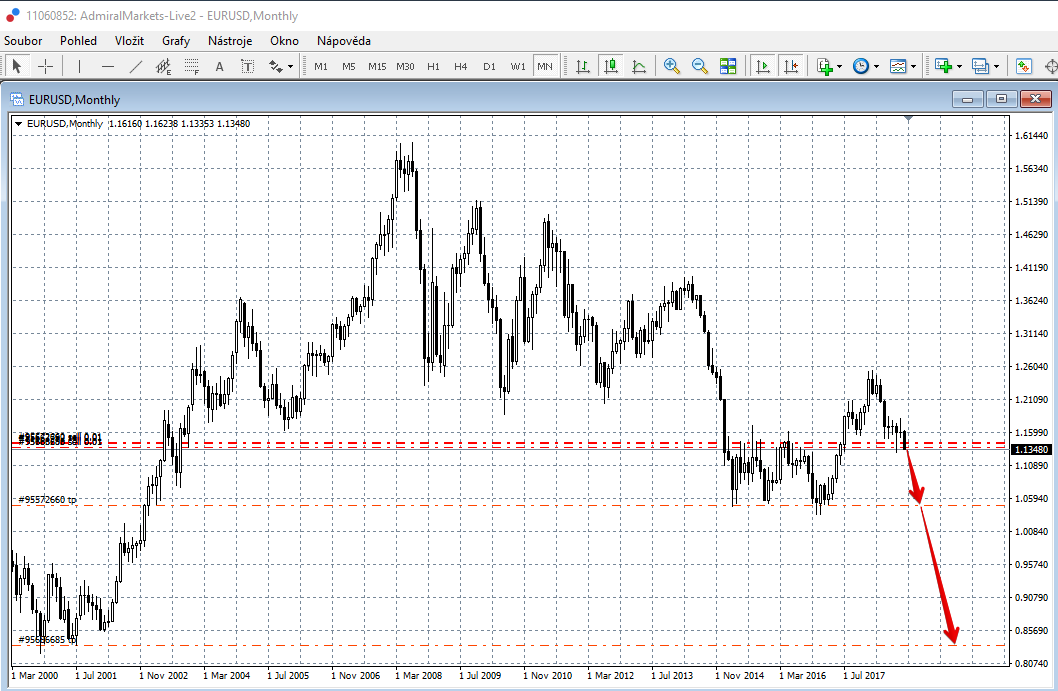Open the Vložit menu
Screen dimensions: 1058x691
tap(129, 40)
